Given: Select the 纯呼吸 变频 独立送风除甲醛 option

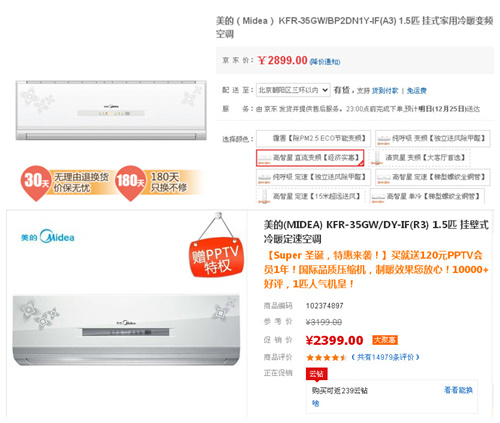Looking at the screenshot, I should click(432, 138).
